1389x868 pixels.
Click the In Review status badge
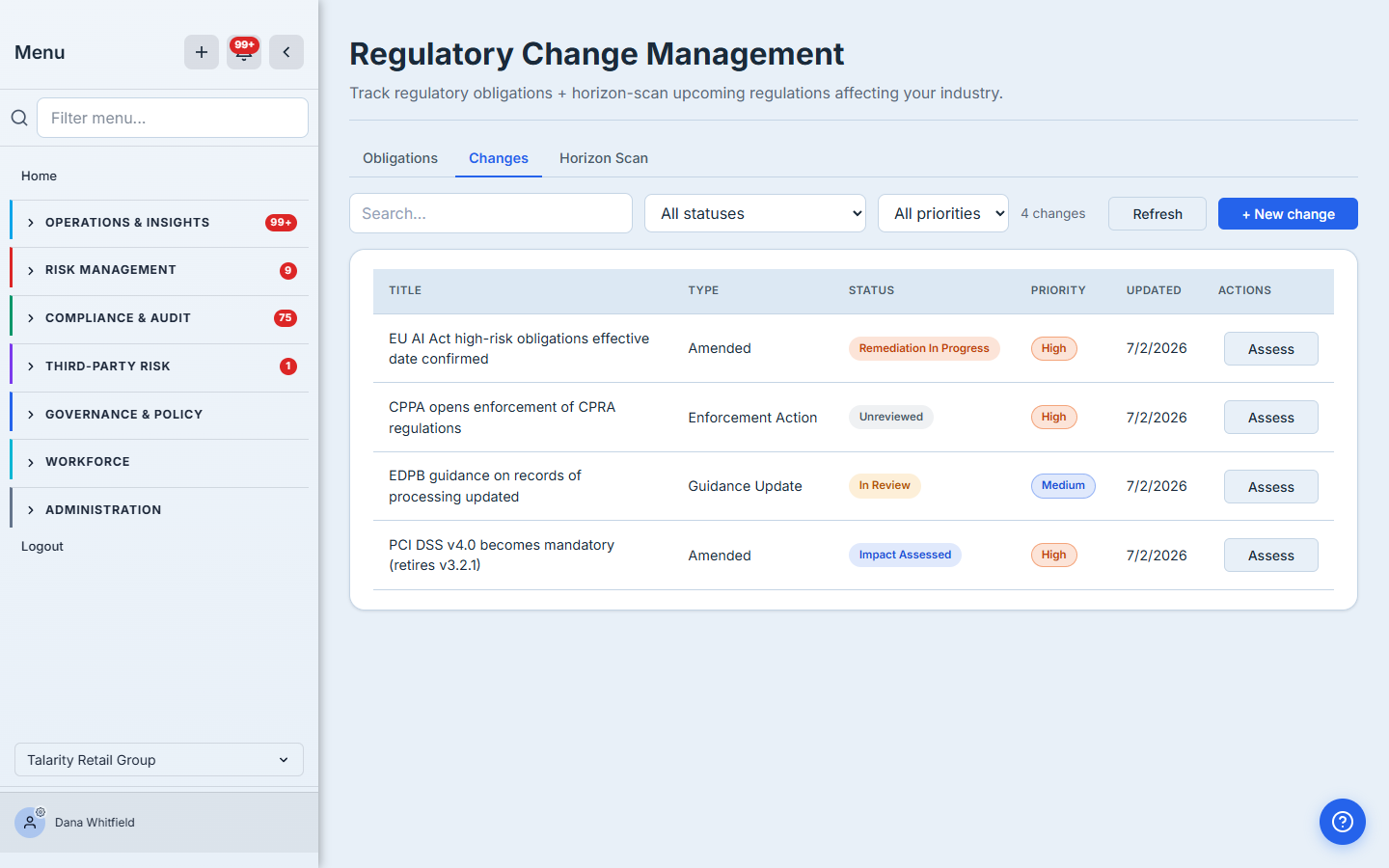click(x=885, y=485)
